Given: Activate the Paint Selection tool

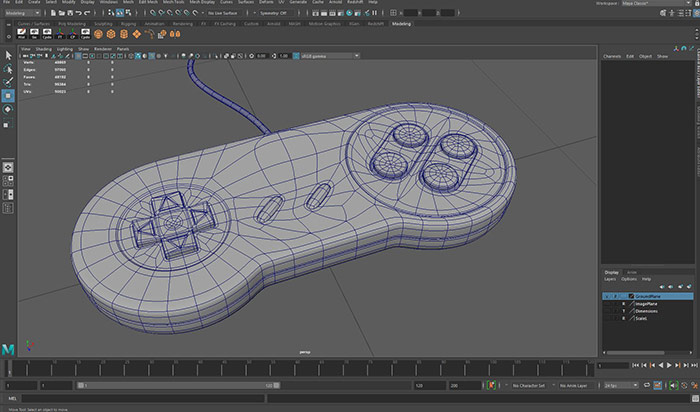Looking at the screenshot, I should click(8, 82).
